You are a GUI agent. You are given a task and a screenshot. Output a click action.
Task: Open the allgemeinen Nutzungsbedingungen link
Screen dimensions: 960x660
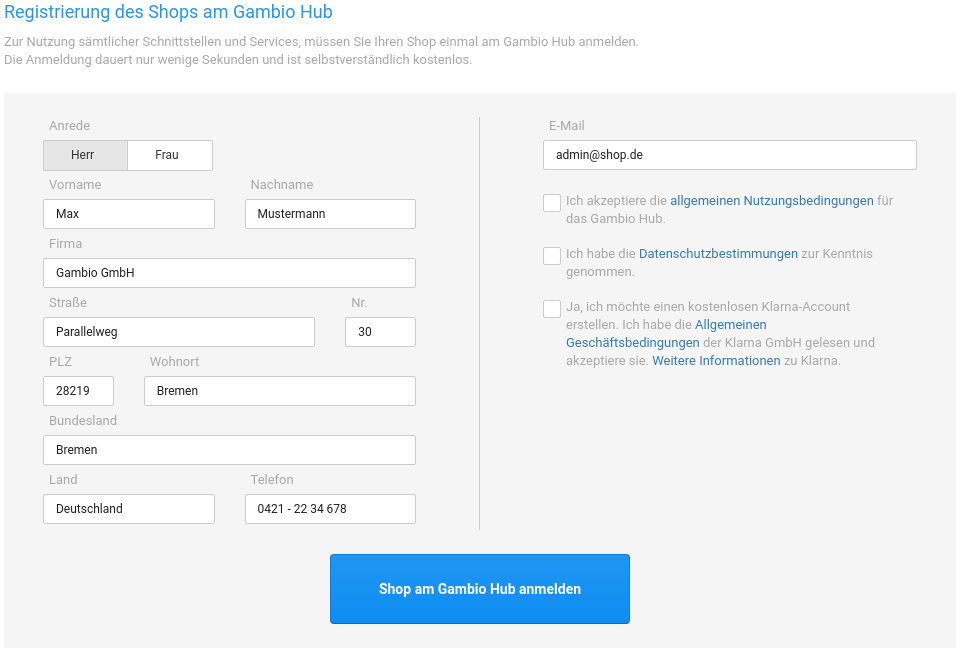tap(771, 201)
